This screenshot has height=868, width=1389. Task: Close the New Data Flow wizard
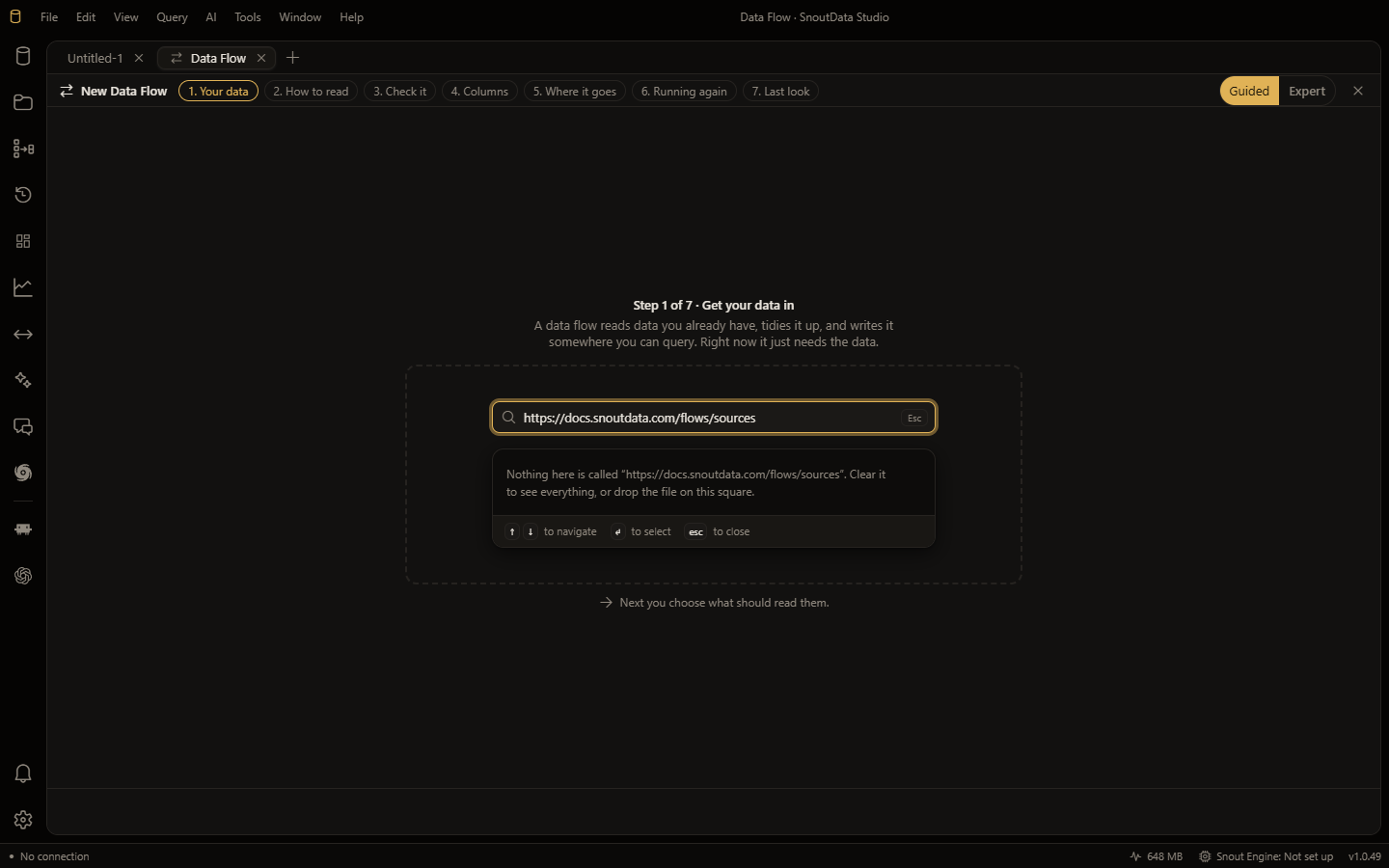pyautogui.click(x=1358, y=91)
